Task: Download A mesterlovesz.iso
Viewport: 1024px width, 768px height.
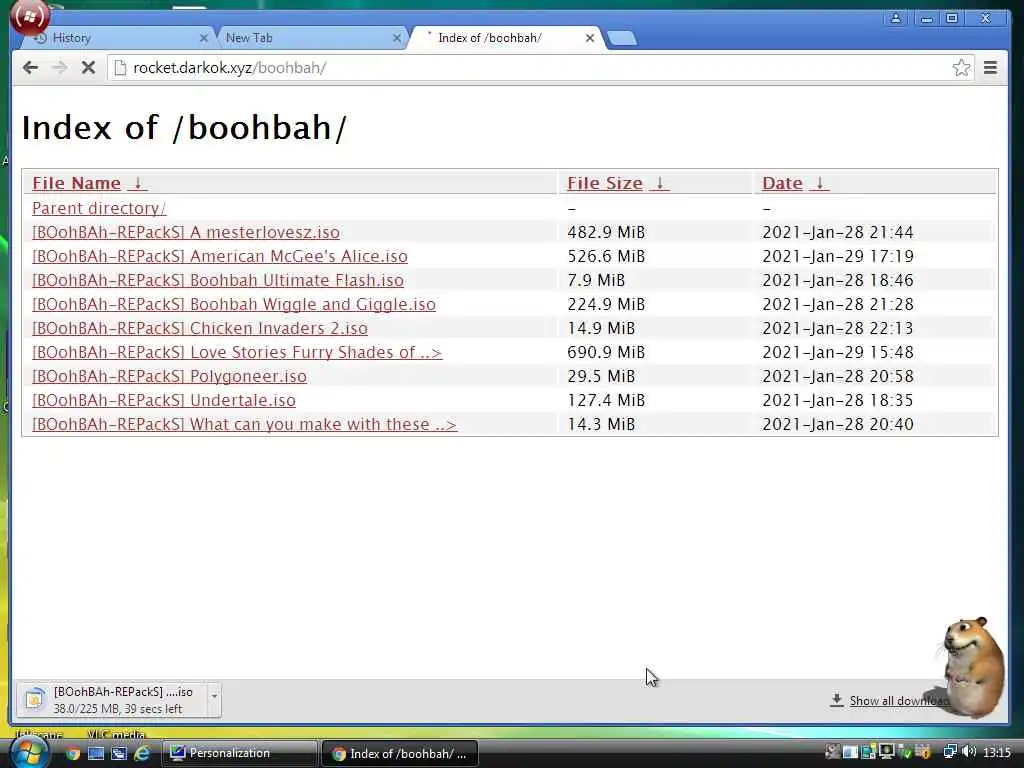Action: click(186, 232)
